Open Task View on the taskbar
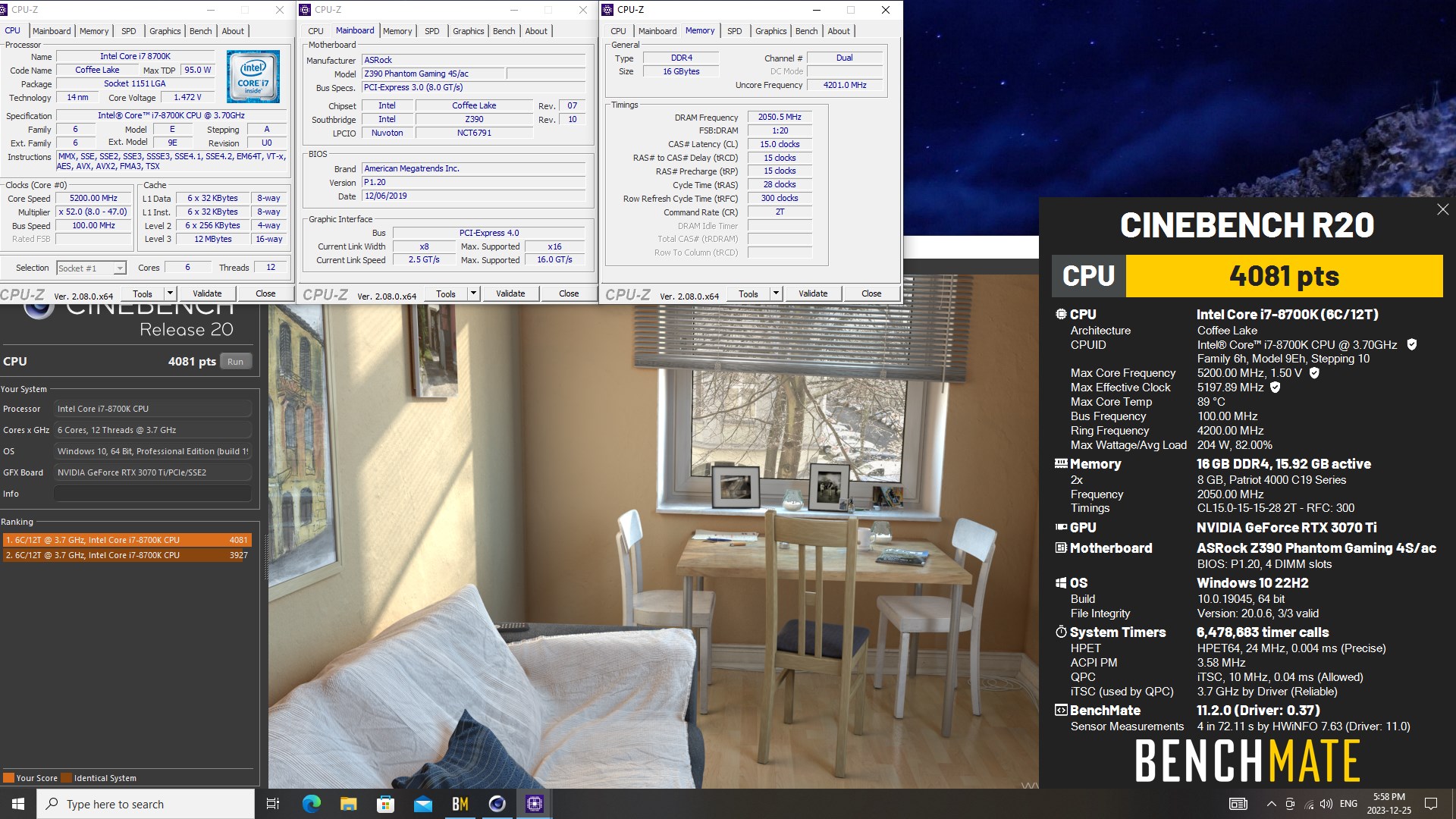Screen dimensions: 1456x819 click(273, 804)
